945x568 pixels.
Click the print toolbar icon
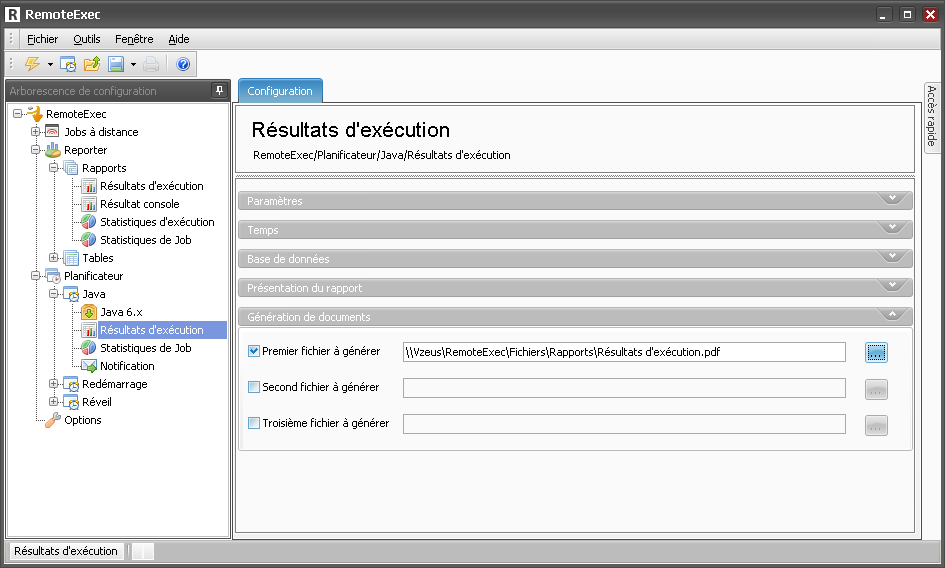(151, 64)
